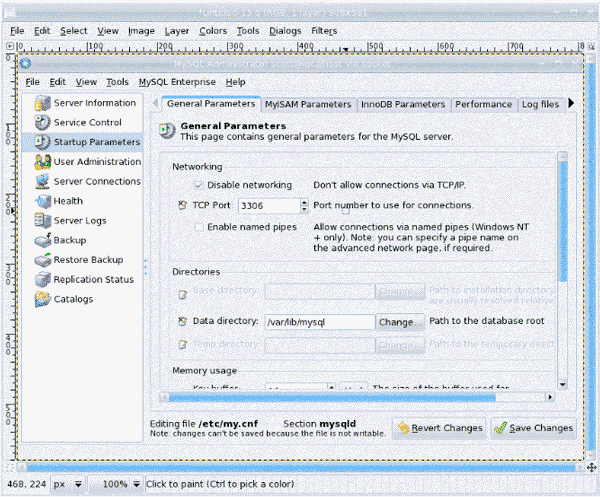Click MySQL Administrator window title icon
Image resolution: width=600 pixels, height=497 pixels.
point(26,63)
